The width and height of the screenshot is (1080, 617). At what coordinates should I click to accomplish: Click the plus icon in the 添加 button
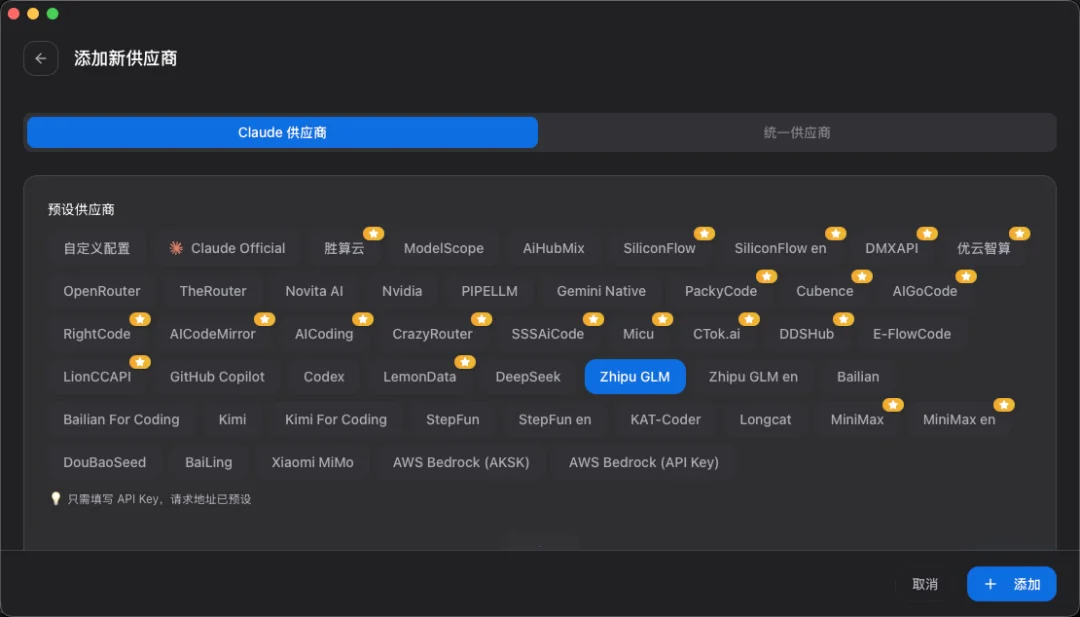[990, 584]
